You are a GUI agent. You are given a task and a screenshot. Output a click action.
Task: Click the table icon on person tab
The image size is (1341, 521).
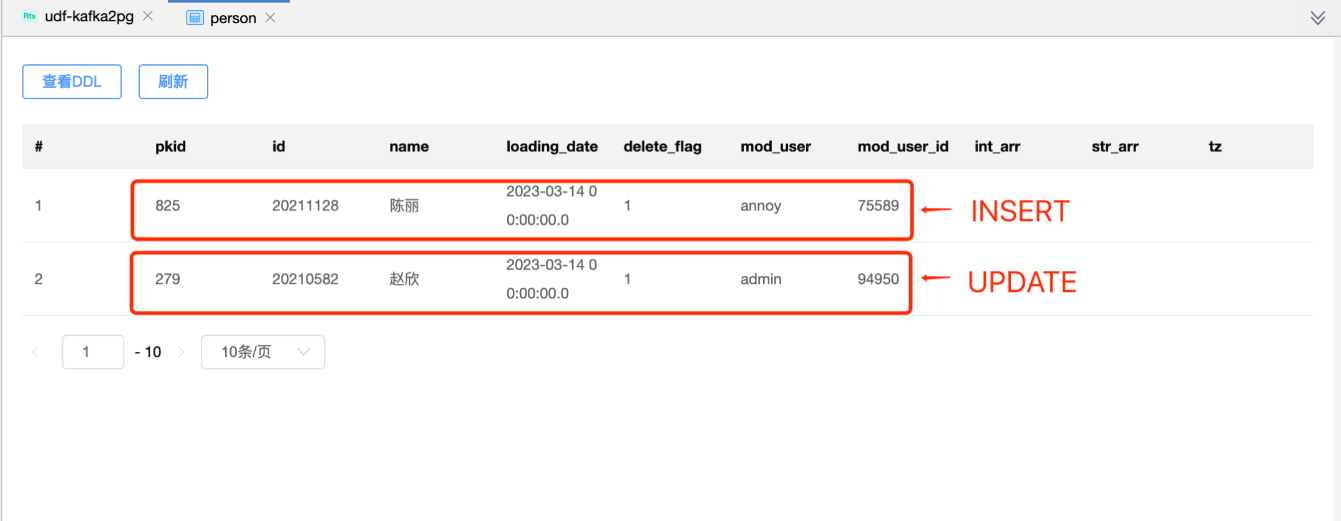195,18
